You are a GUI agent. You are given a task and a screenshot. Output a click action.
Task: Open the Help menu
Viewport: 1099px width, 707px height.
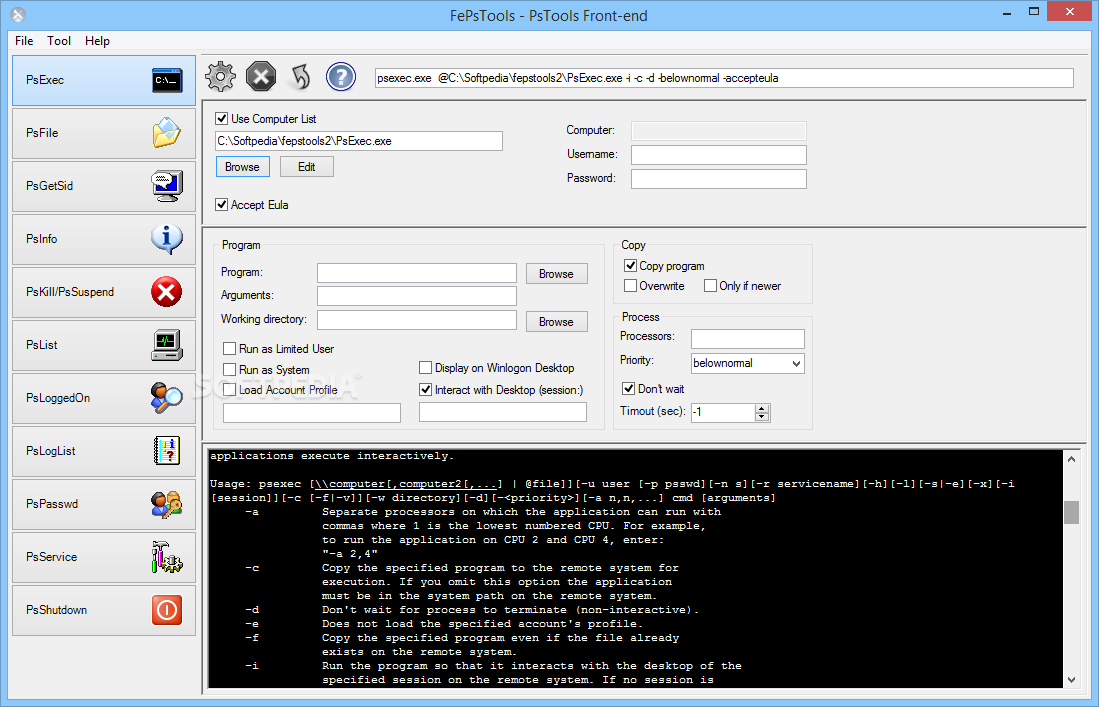pyautogui.click(x=97, y=41)
